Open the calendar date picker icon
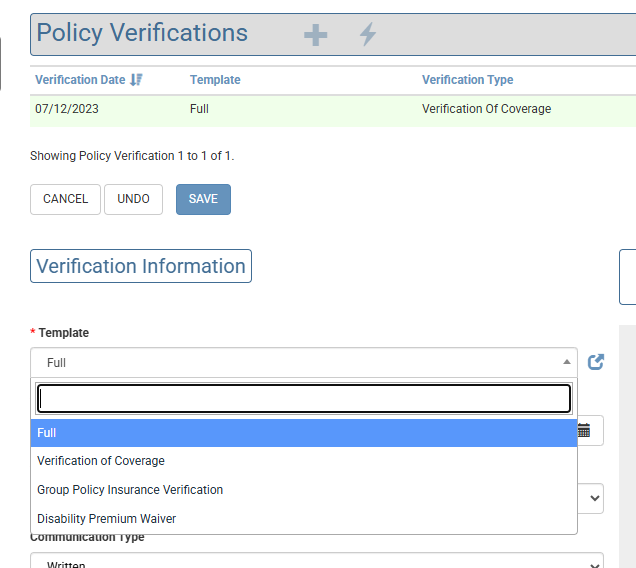This screenshot has height=568, width=636. [584, 431]
